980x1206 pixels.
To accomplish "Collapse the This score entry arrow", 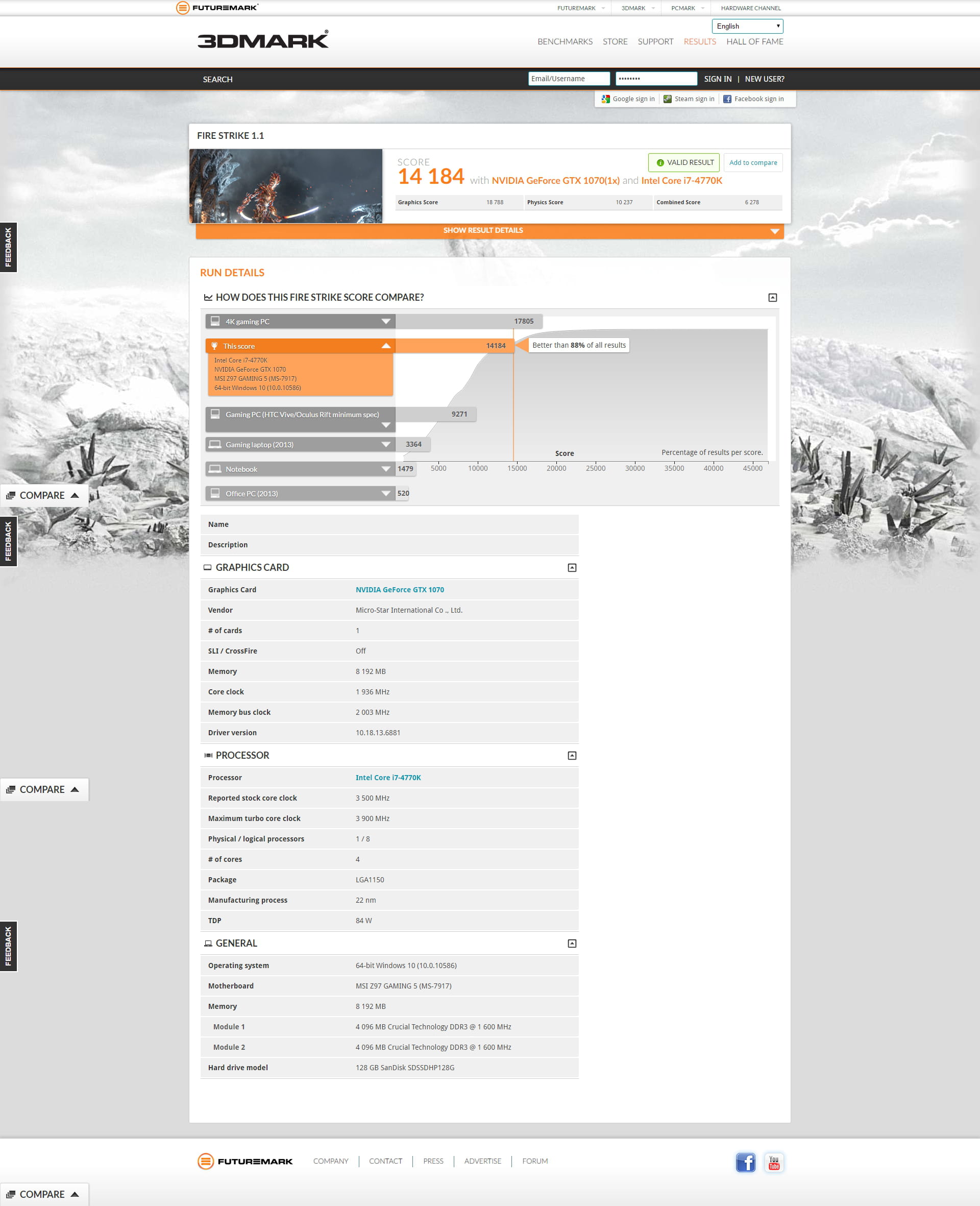I will click(x=386, y=346).
